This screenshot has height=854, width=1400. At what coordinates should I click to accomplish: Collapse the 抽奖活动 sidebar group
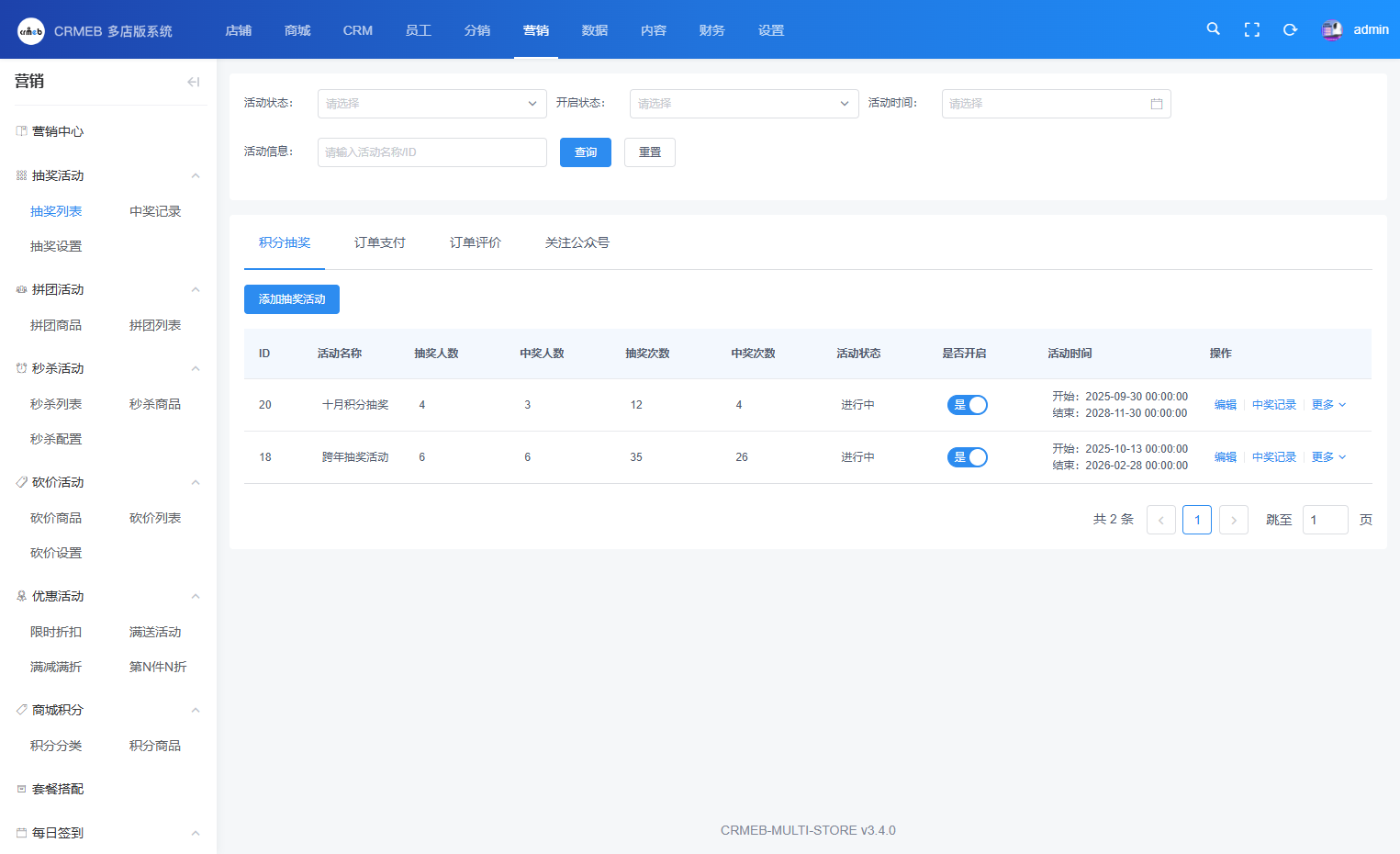[195, 175]
